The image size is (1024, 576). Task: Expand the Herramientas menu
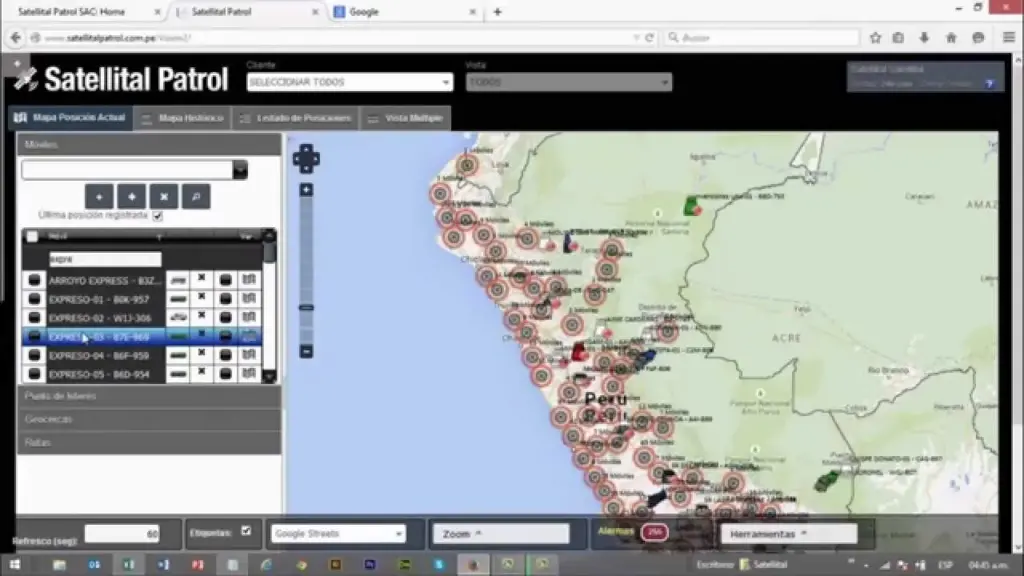tap(788, 534)
